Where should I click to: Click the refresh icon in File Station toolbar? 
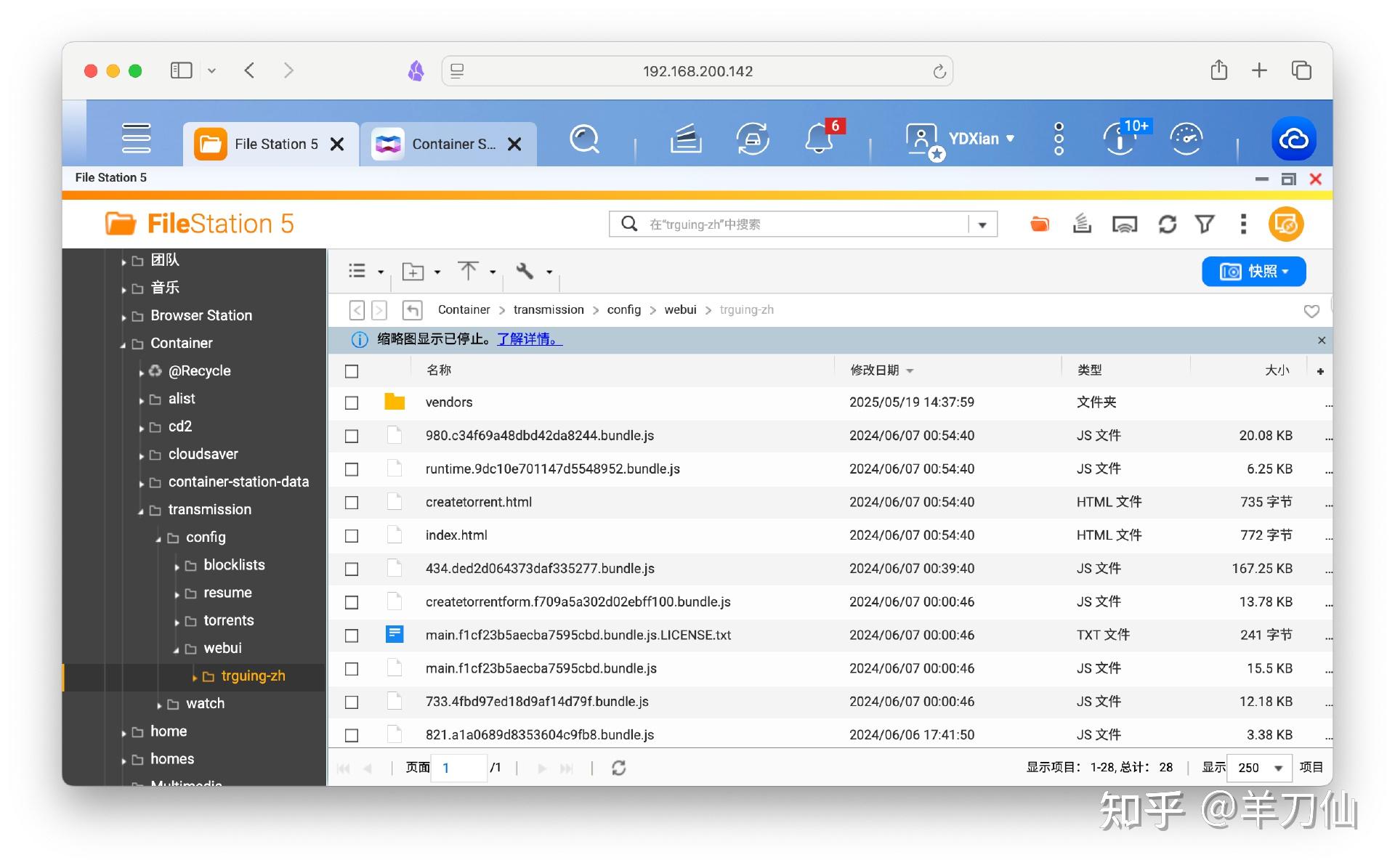pos(1167,224)
